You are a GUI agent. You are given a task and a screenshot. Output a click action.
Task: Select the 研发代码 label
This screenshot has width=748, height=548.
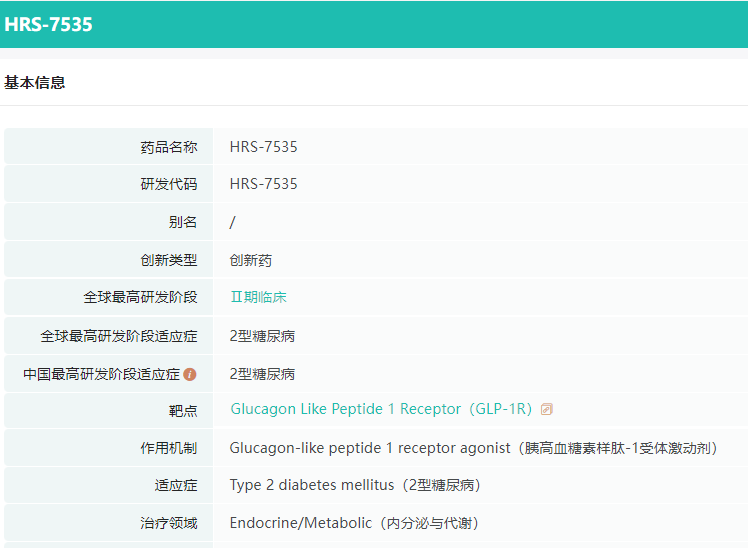point(169,184)
